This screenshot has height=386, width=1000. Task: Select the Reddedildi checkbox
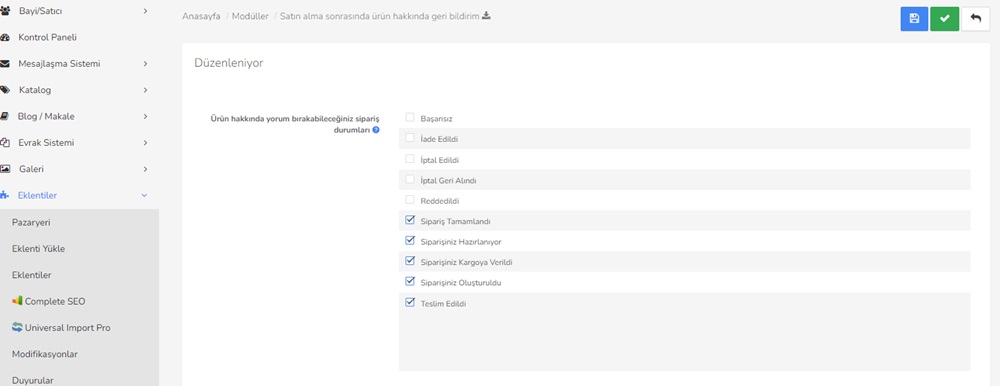409,200
